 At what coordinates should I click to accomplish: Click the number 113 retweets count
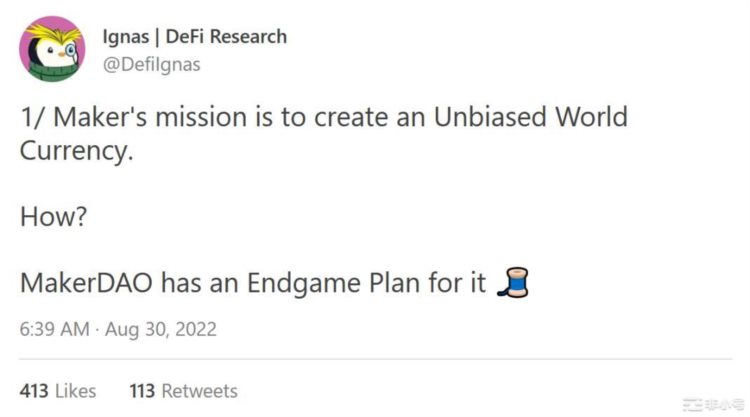(143, 390)
